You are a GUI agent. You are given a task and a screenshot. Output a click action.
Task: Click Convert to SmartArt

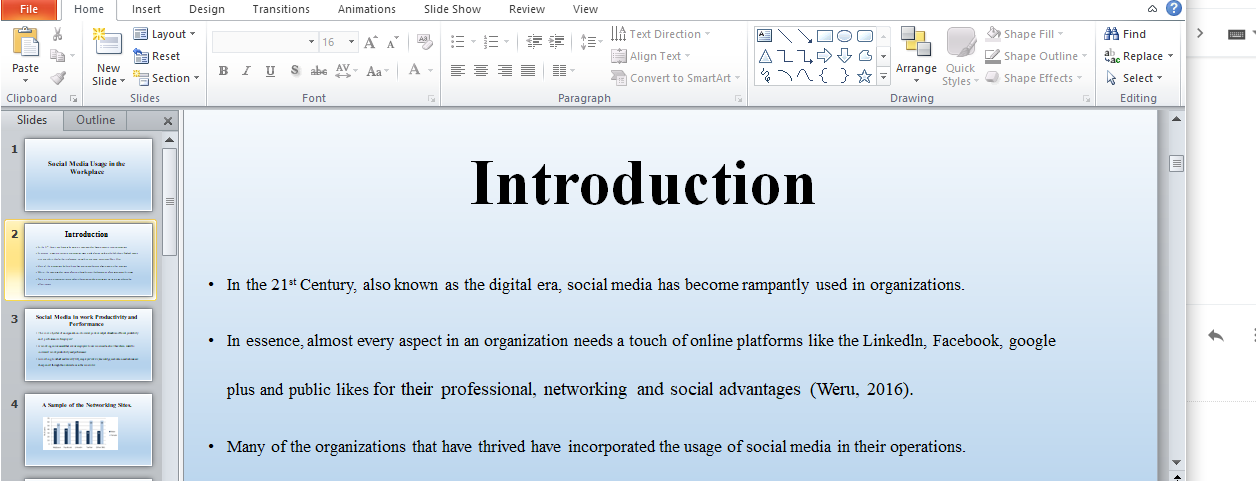click(x=675, y=78)
